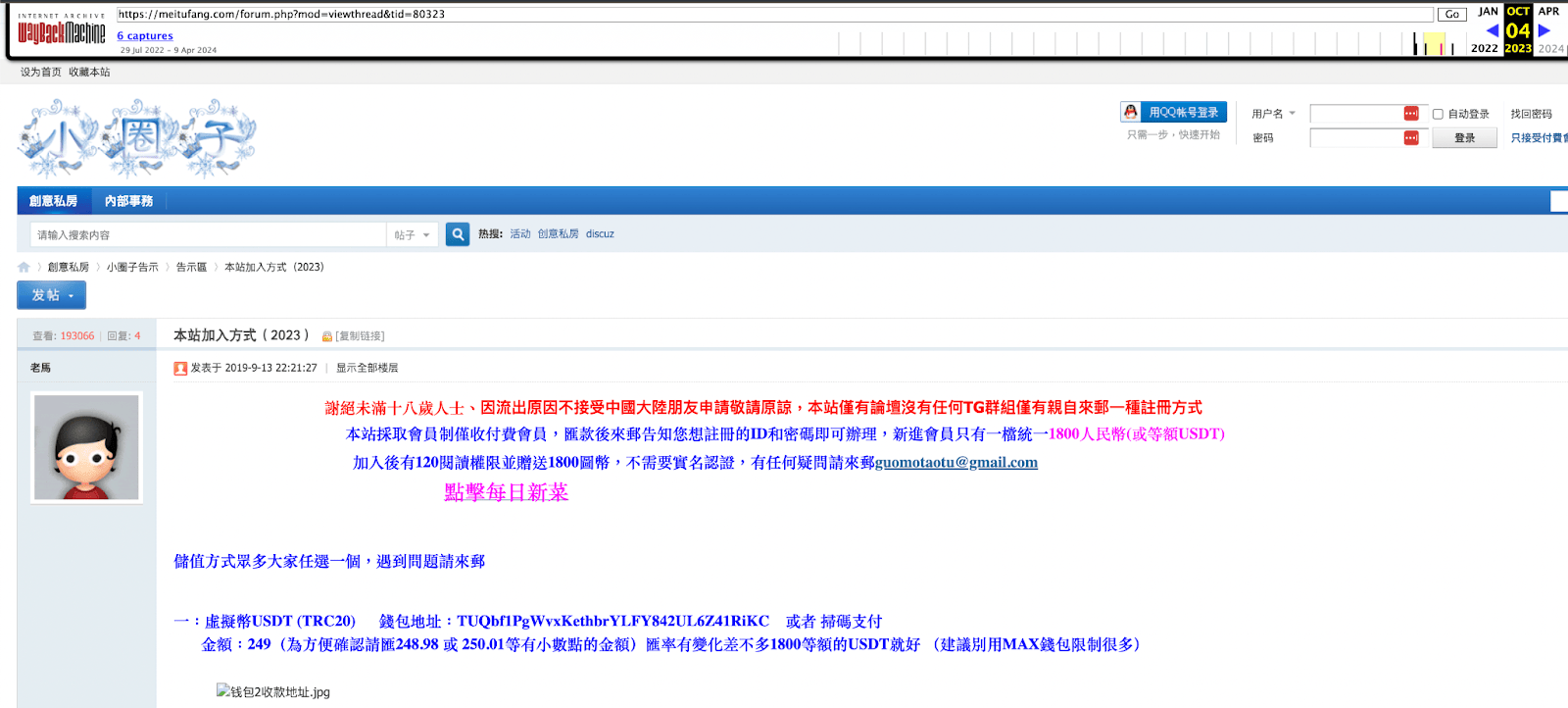Open the 找回密码 link

[1531, 114]
